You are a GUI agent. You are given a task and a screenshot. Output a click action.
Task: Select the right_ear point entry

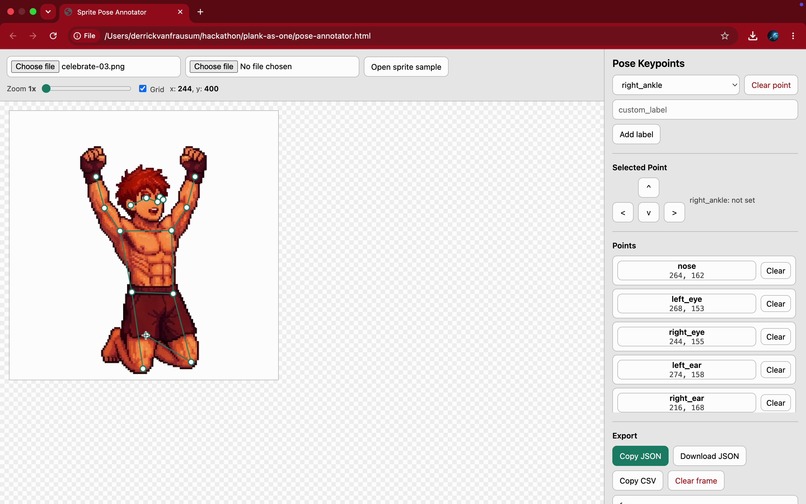(686, 402)
